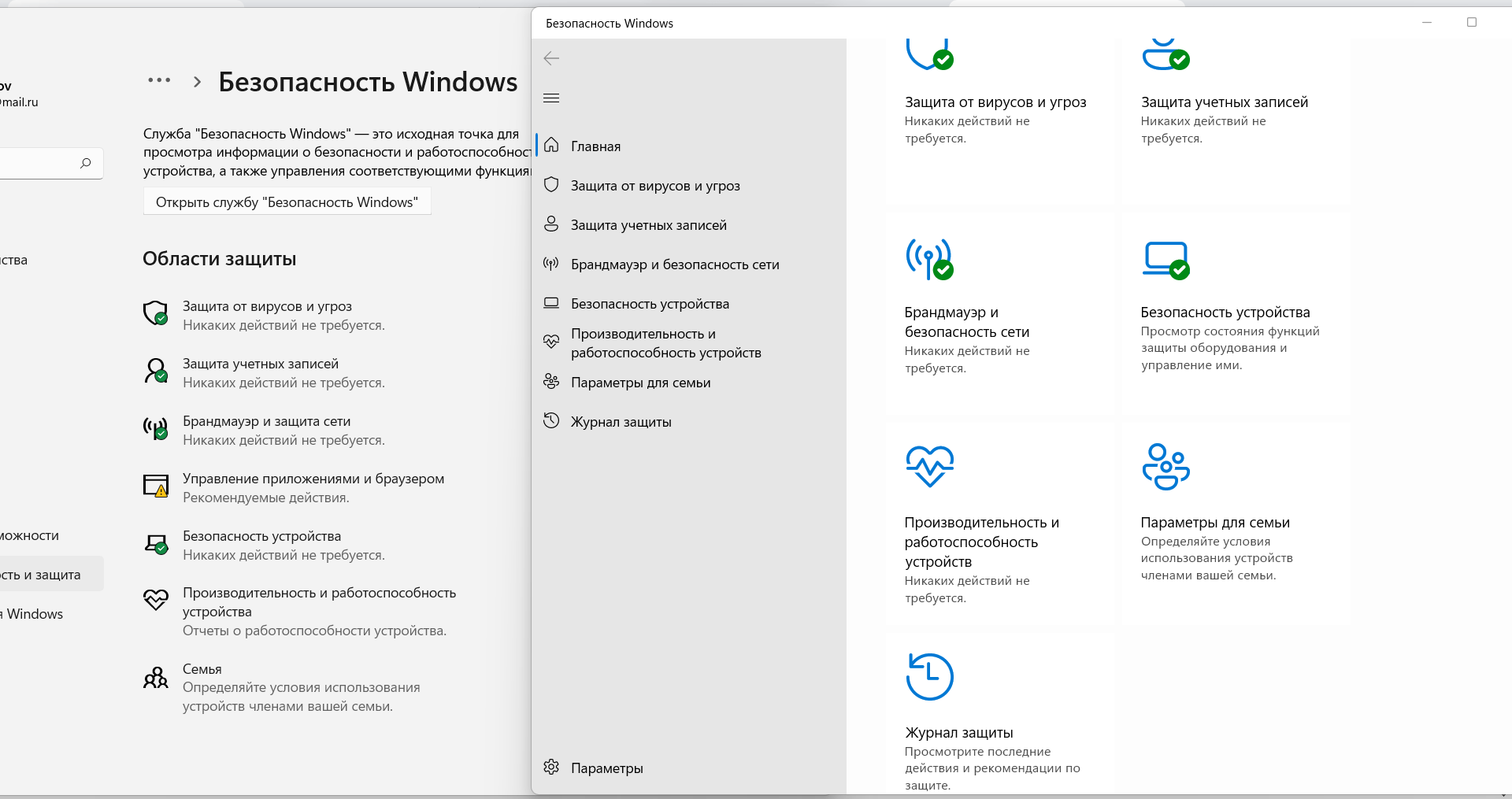Click laptop icon beside Безопасность устройства in sidebar
1512x799 pixels.
[551, 303]
